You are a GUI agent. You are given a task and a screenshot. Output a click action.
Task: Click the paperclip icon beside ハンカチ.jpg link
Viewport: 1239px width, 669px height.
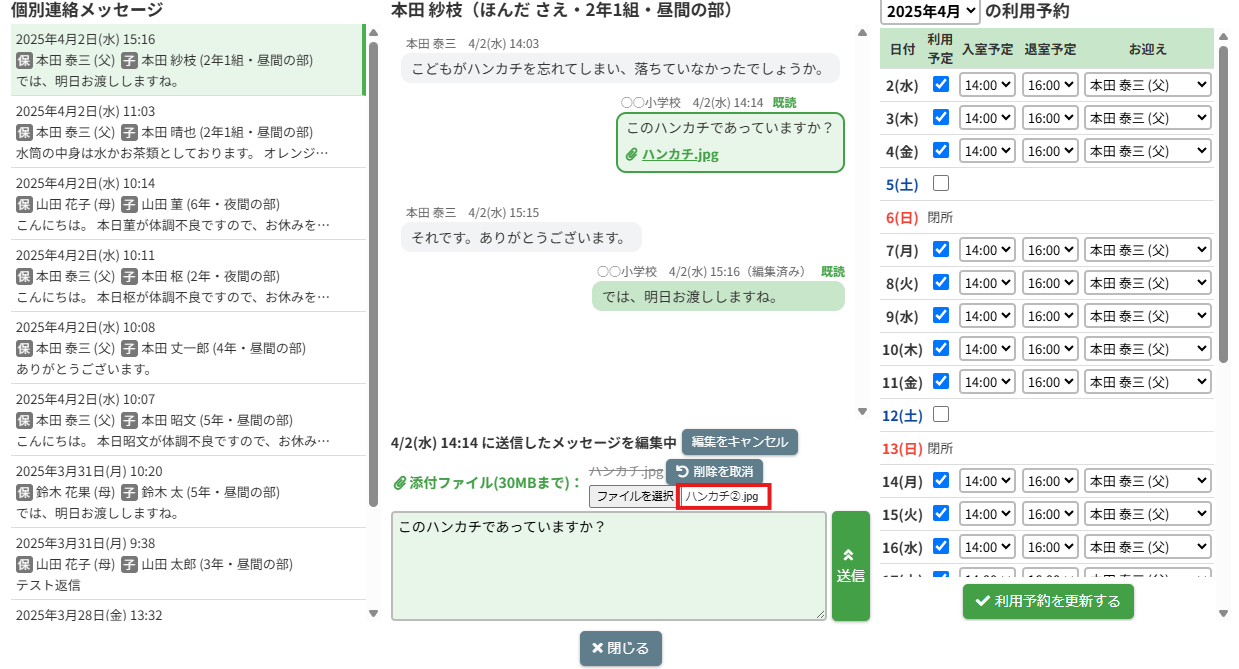(x=631, y=155)
